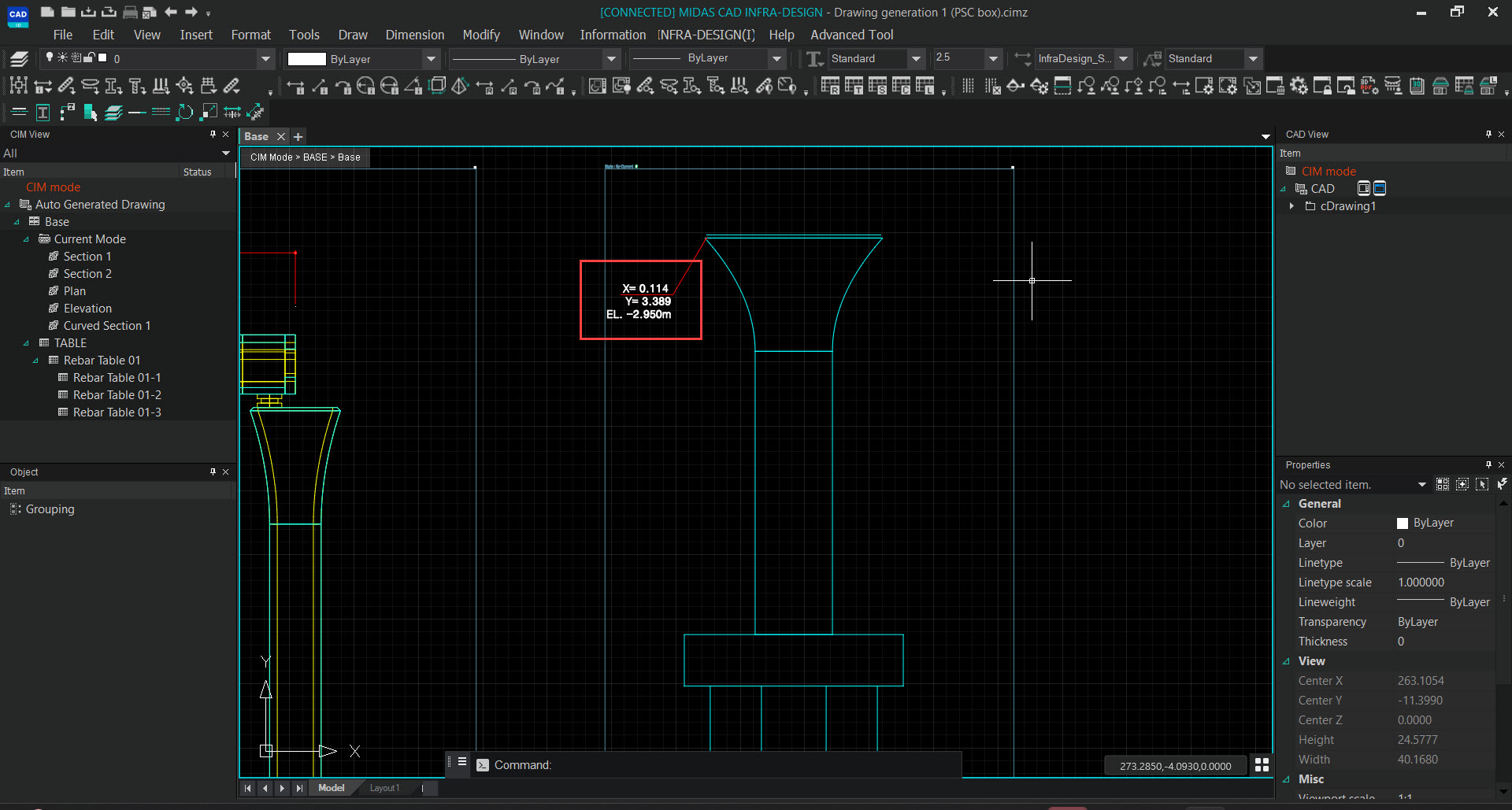Collapse the Rebar Table 01 node

tap(35, 361)
